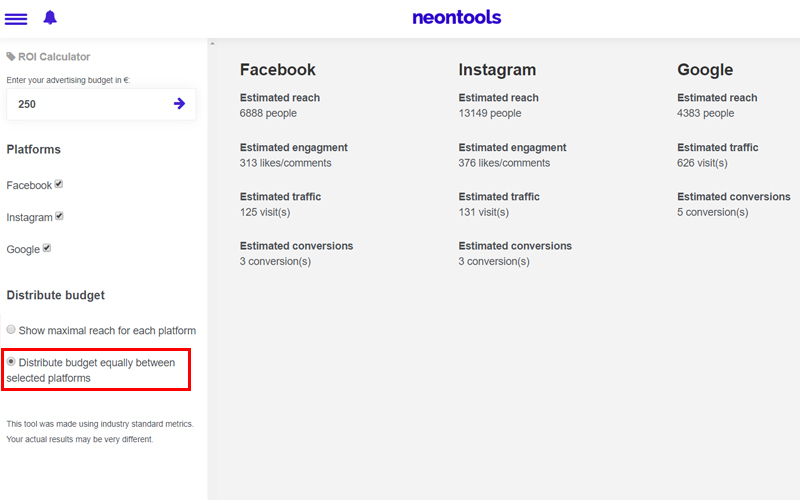The width and height of the screenshot is (800, 500).
Task: Click the scroll up arrow of results panel
Action: [x=212, y=44]
